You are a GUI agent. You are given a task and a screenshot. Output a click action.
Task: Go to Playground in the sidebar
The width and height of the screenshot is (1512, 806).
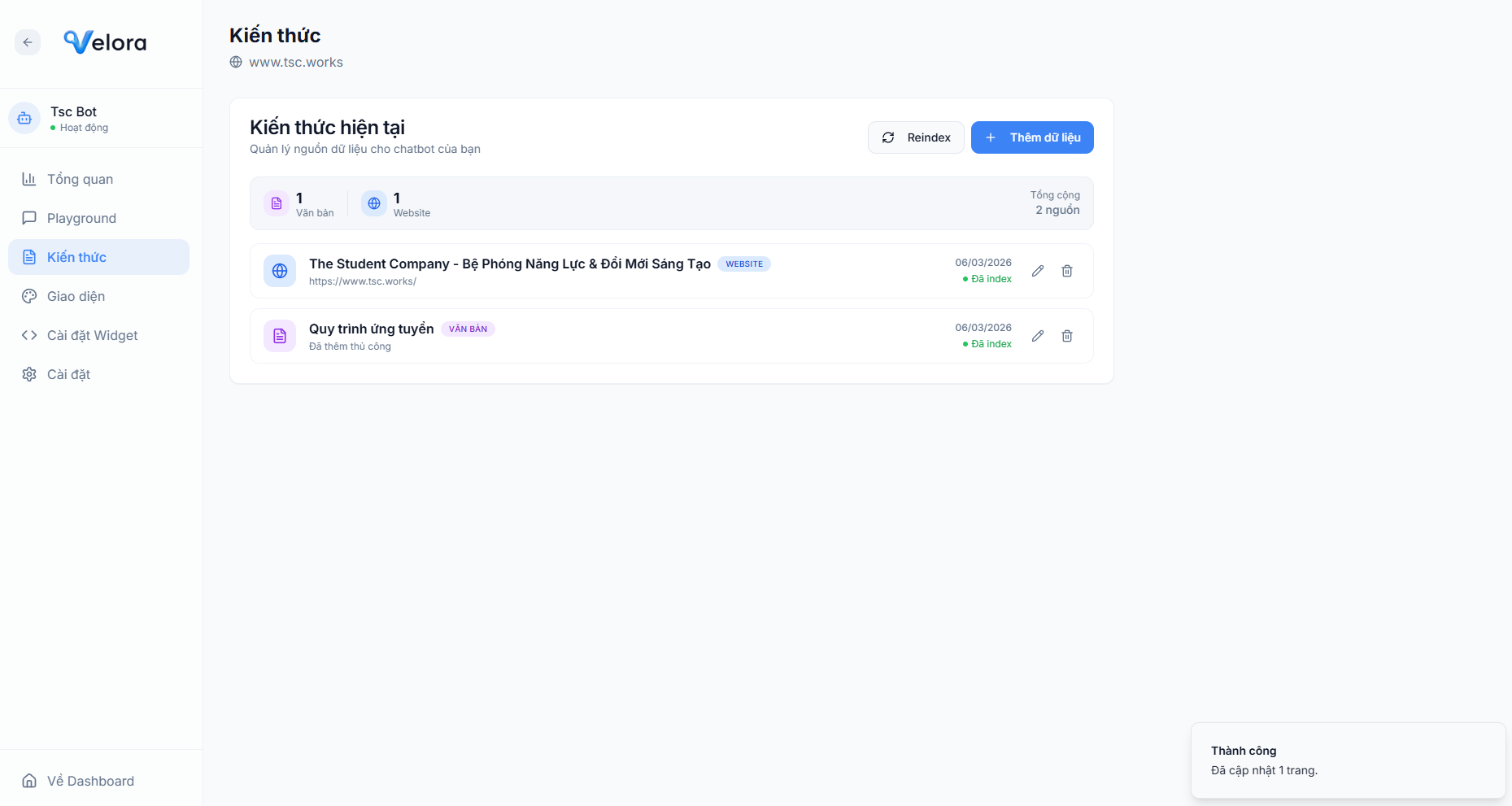[x=81, y=218]
